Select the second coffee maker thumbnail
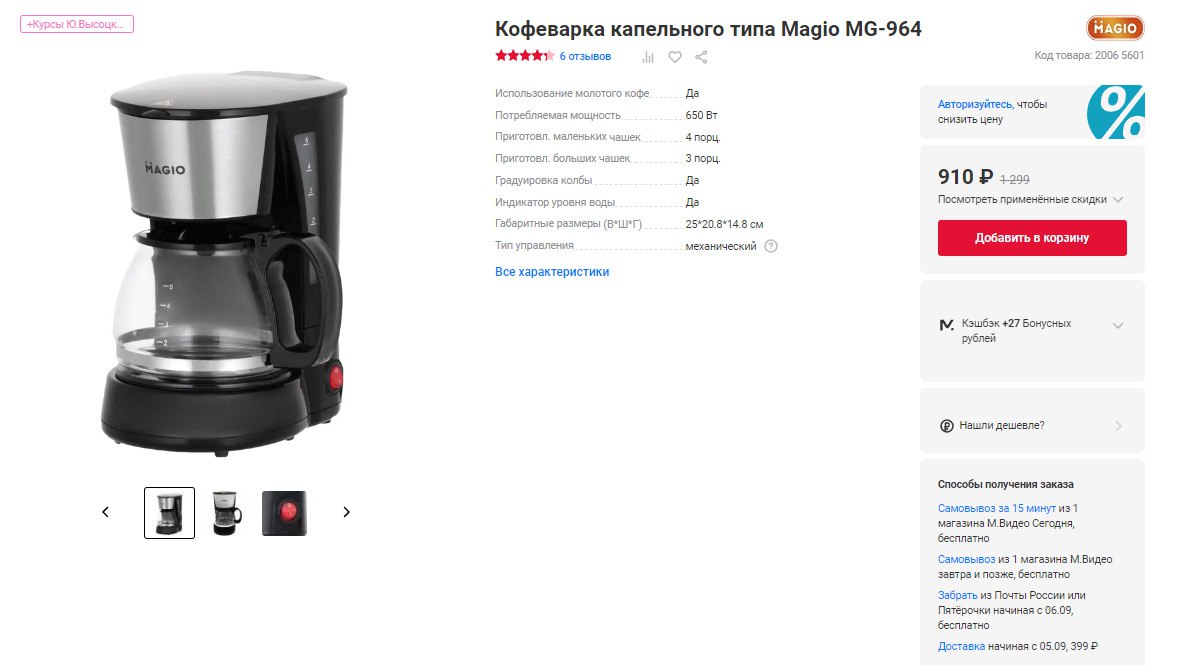The image size is (1191, 665). tap(226, 513)
